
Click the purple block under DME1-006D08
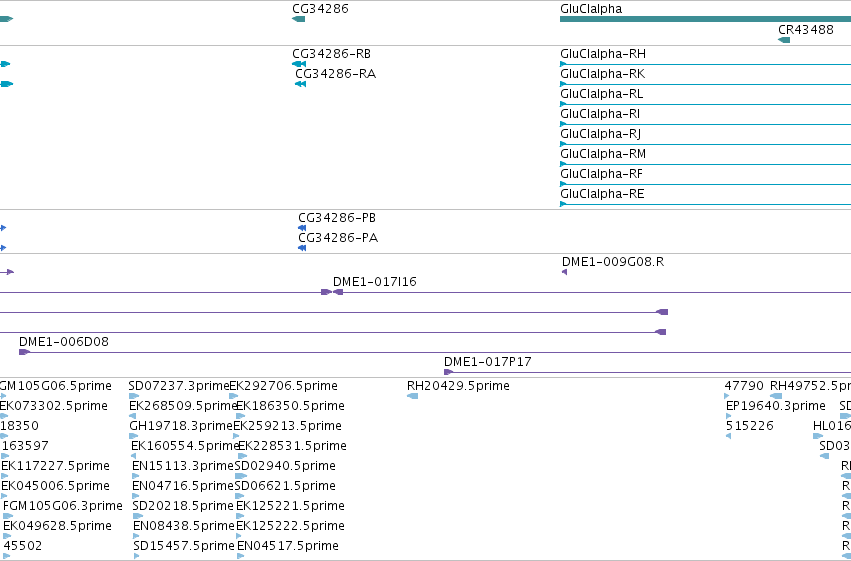pyautogui.click(x=24, y=352)
